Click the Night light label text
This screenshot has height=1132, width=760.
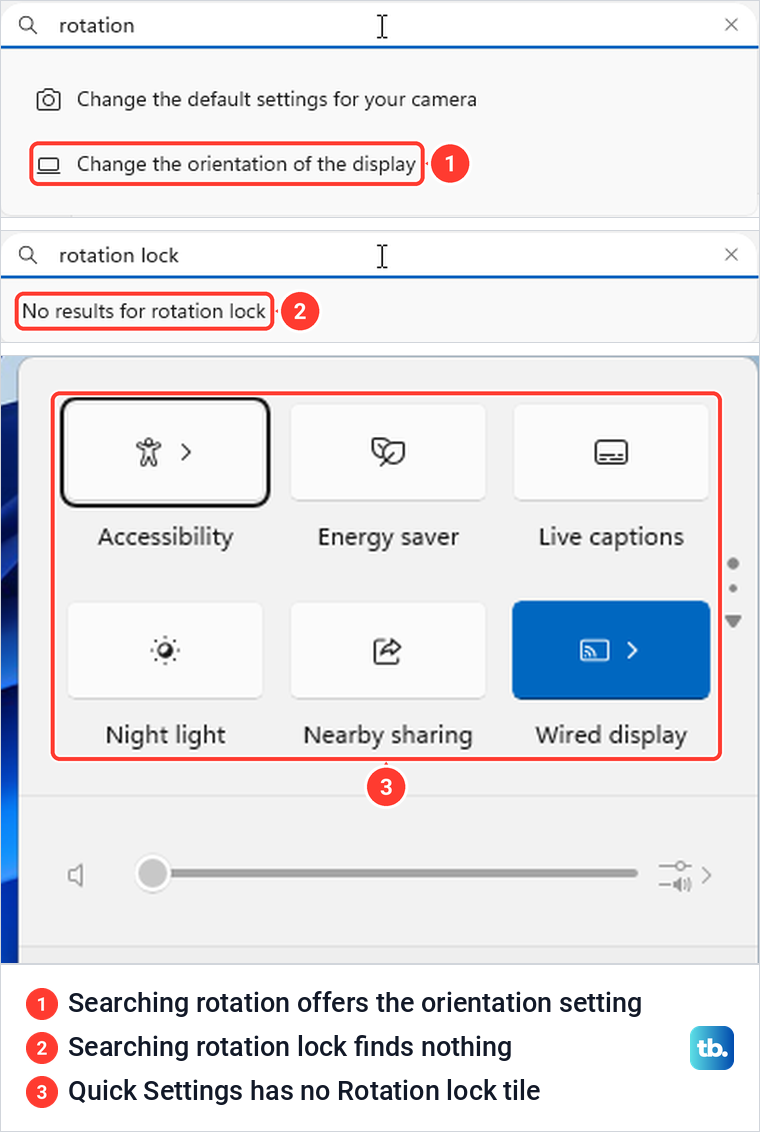(165, 735)
